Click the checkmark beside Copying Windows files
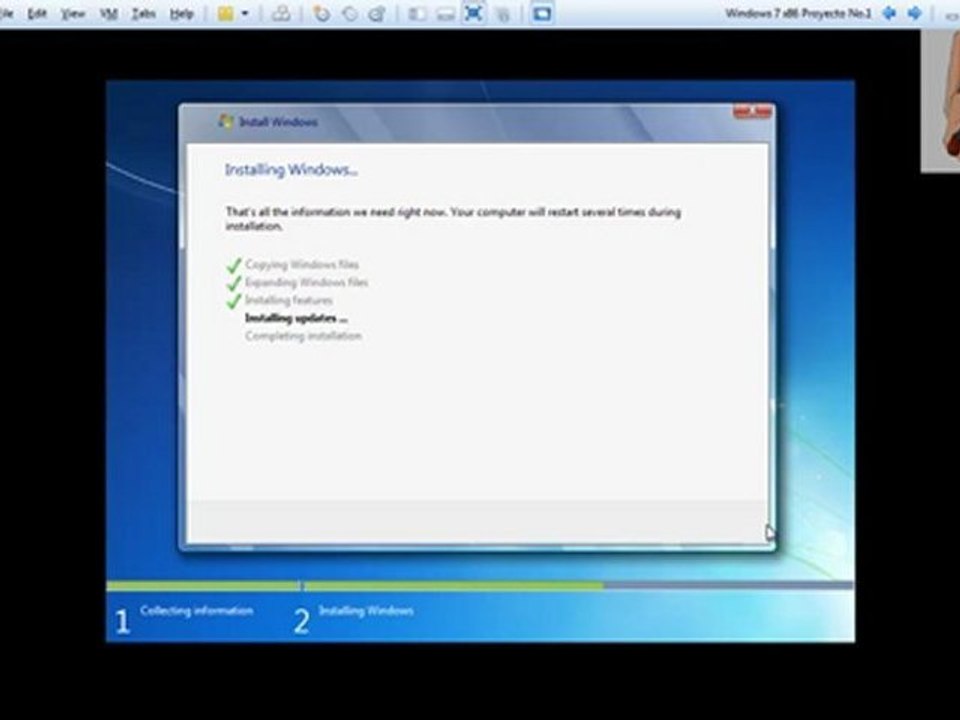The image size is (960, 720). (234, 265)
